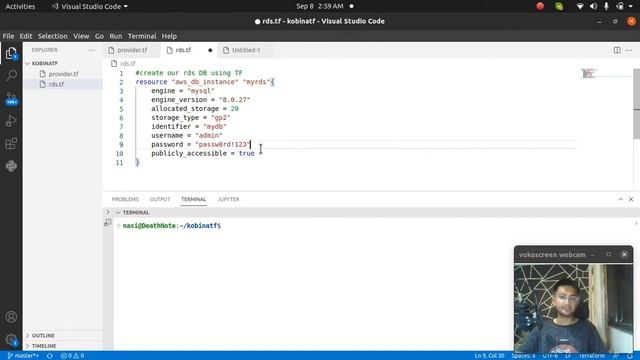
Task: Open the Search view in activity bar
Action: tap(11, 76)
